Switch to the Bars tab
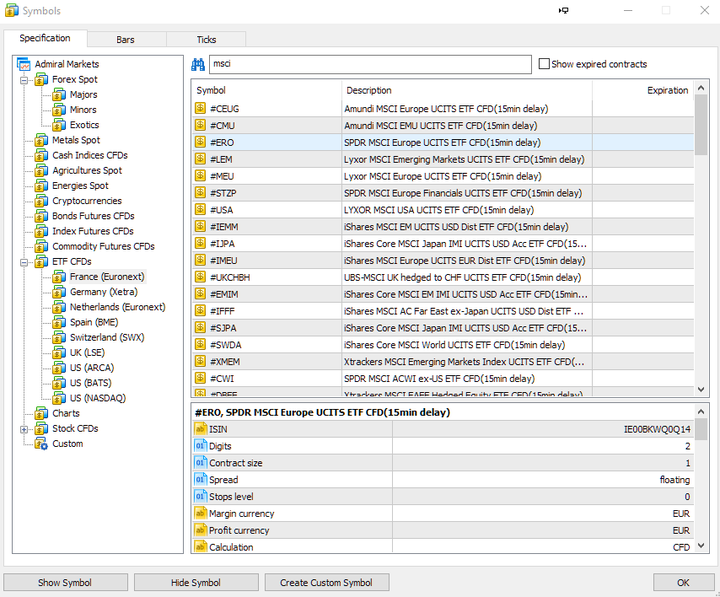720x597 pixels. pyautogui.click(x=125, y=39)
